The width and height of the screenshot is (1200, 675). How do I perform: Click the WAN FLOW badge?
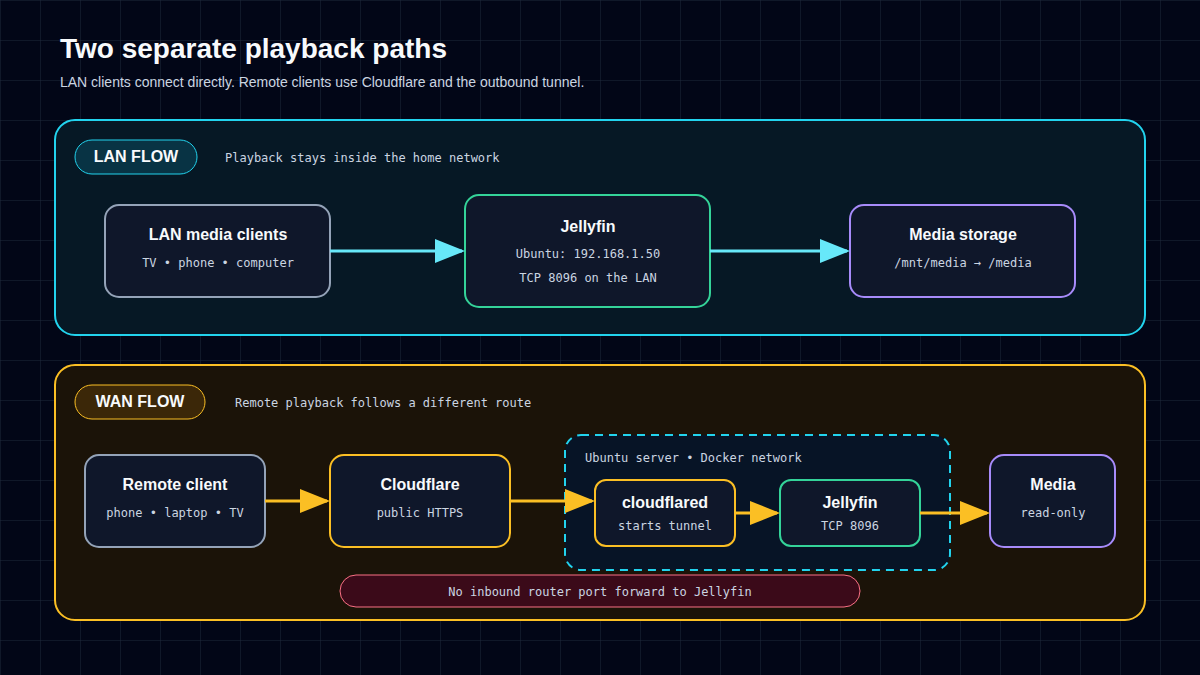click(x=140, y=402)
